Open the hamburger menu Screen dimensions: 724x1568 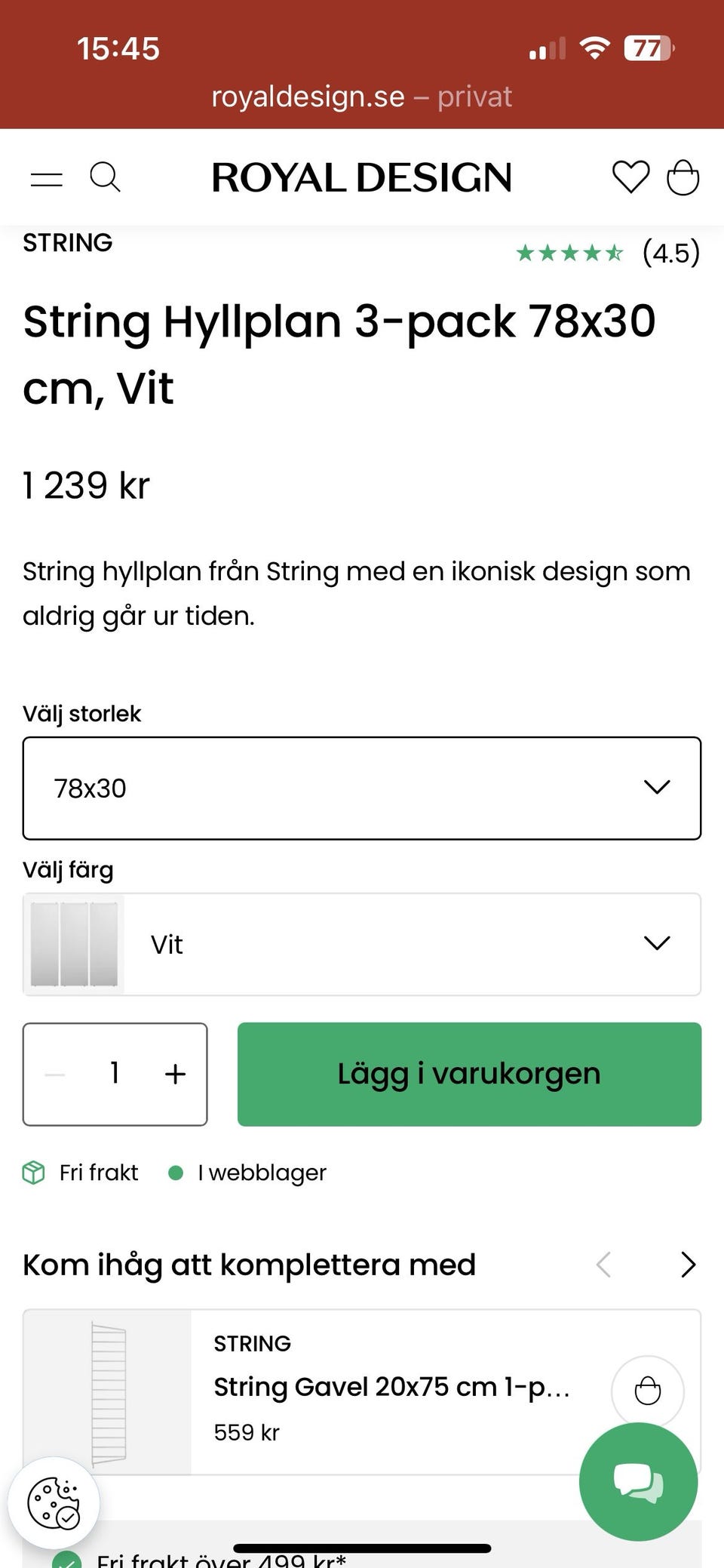46,179
